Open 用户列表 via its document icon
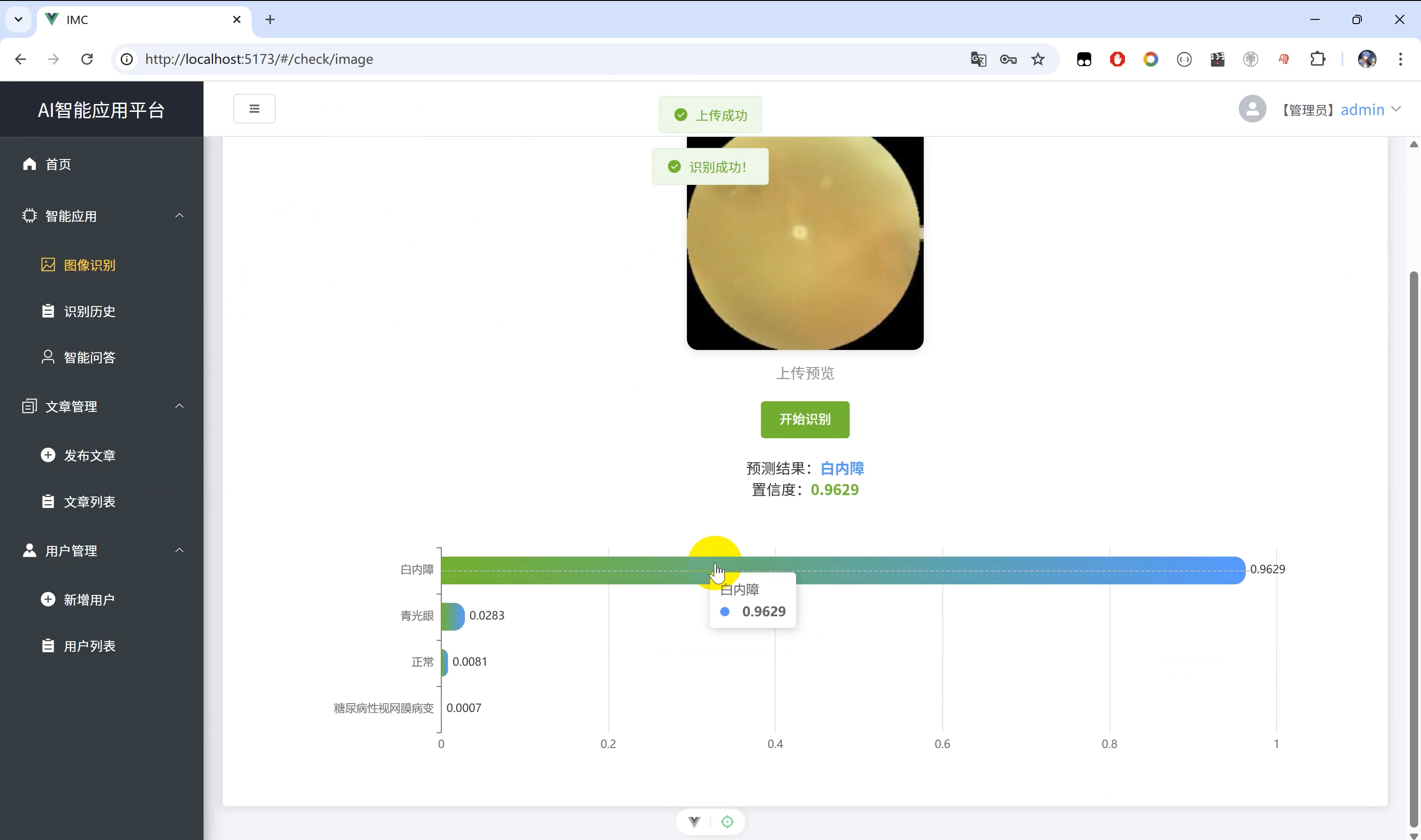The width and height of the screenshot is (1421, 840). [48, 645]
